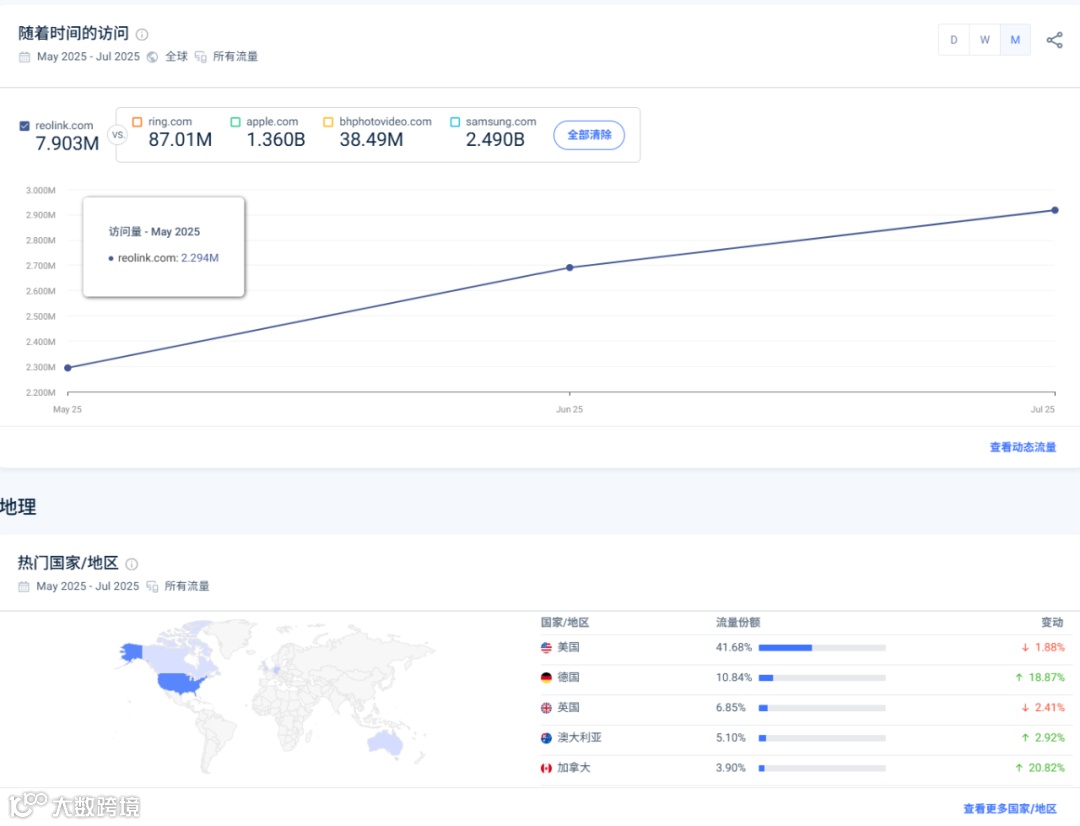Click the 加拿大 3.90% traffic share bar
The height and width of the screenshot is (826, 1080).
pyautogui.click(x=822, y=768)
